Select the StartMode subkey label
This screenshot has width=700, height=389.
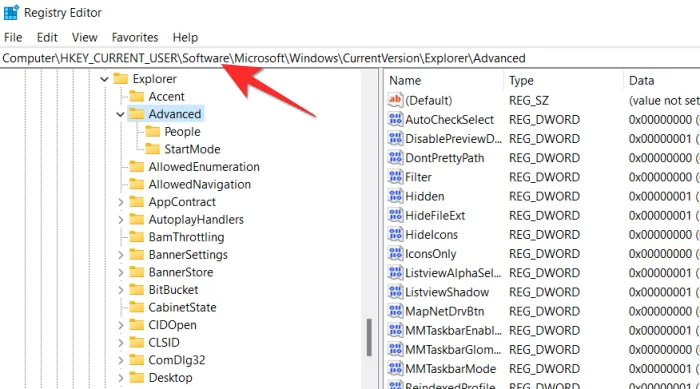[x=192, y=149]
